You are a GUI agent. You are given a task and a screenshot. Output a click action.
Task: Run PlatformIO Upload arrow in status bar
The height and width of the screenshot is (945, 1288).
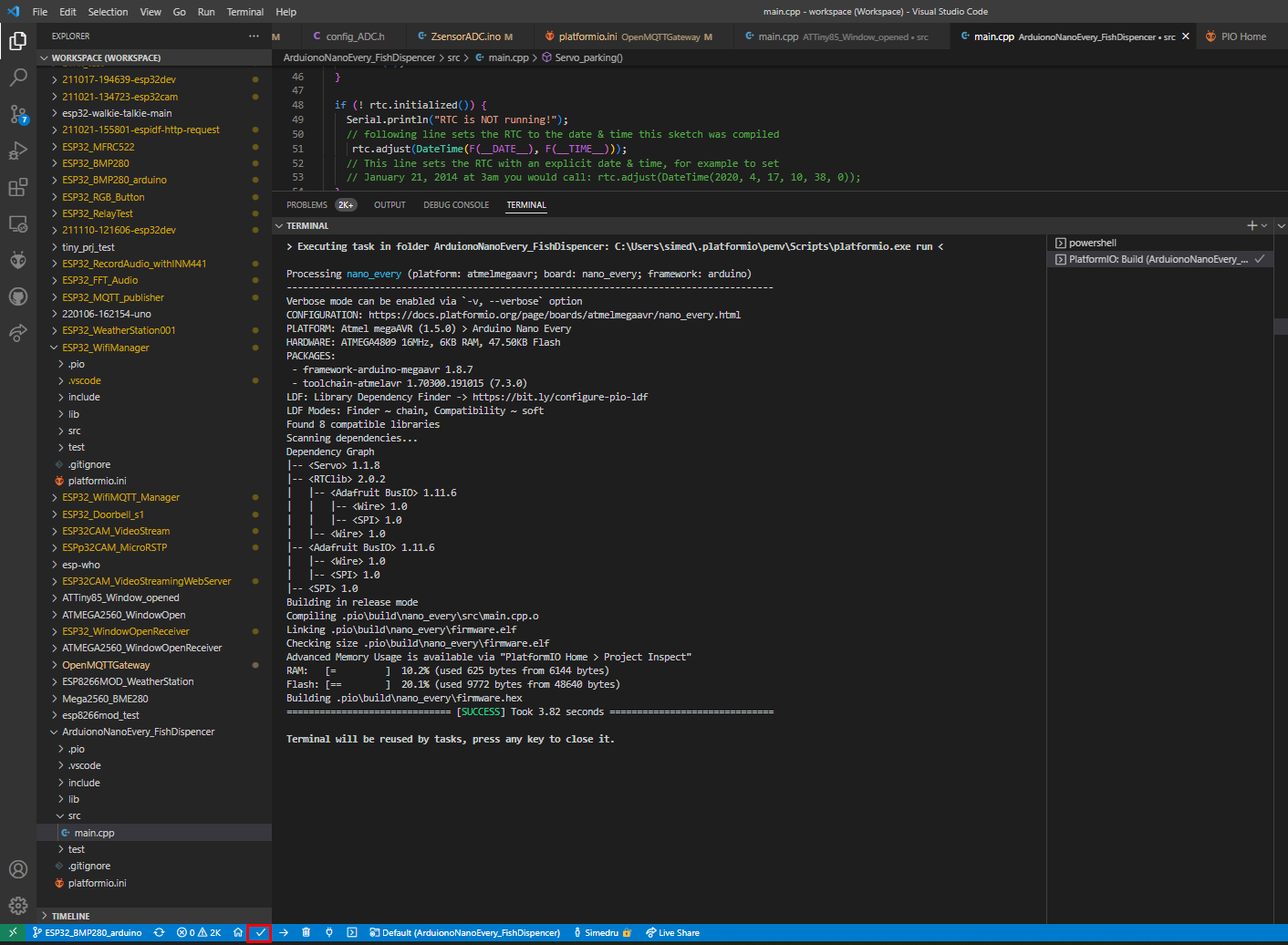tap(284, 932)
